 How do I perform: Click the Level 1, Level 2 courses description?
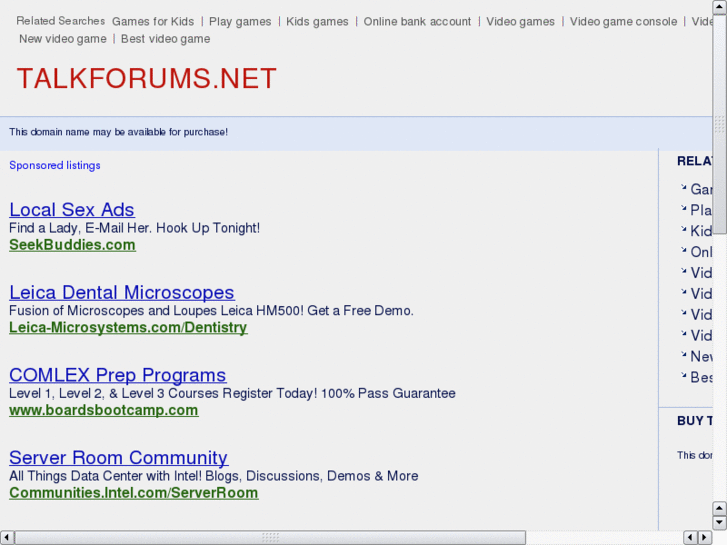(232, 393)
